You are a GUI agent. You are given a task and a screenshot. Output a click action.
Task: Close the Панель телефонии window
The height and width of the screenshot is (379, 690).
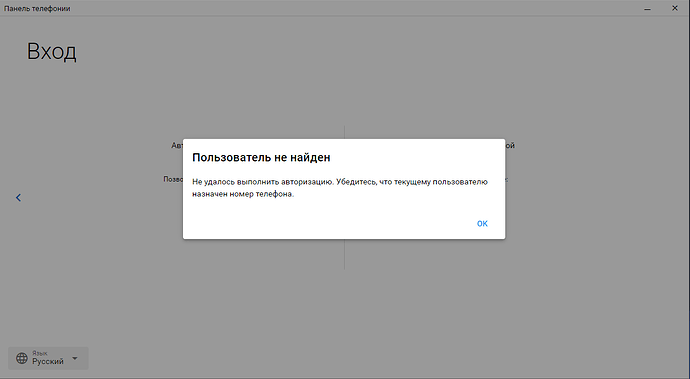675,8
